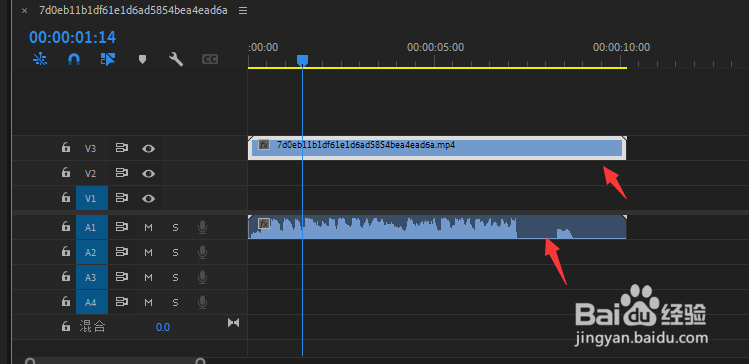The image size is (749, 364).
Task: Click the mix volume value 0.0
Action: [163, 327]
